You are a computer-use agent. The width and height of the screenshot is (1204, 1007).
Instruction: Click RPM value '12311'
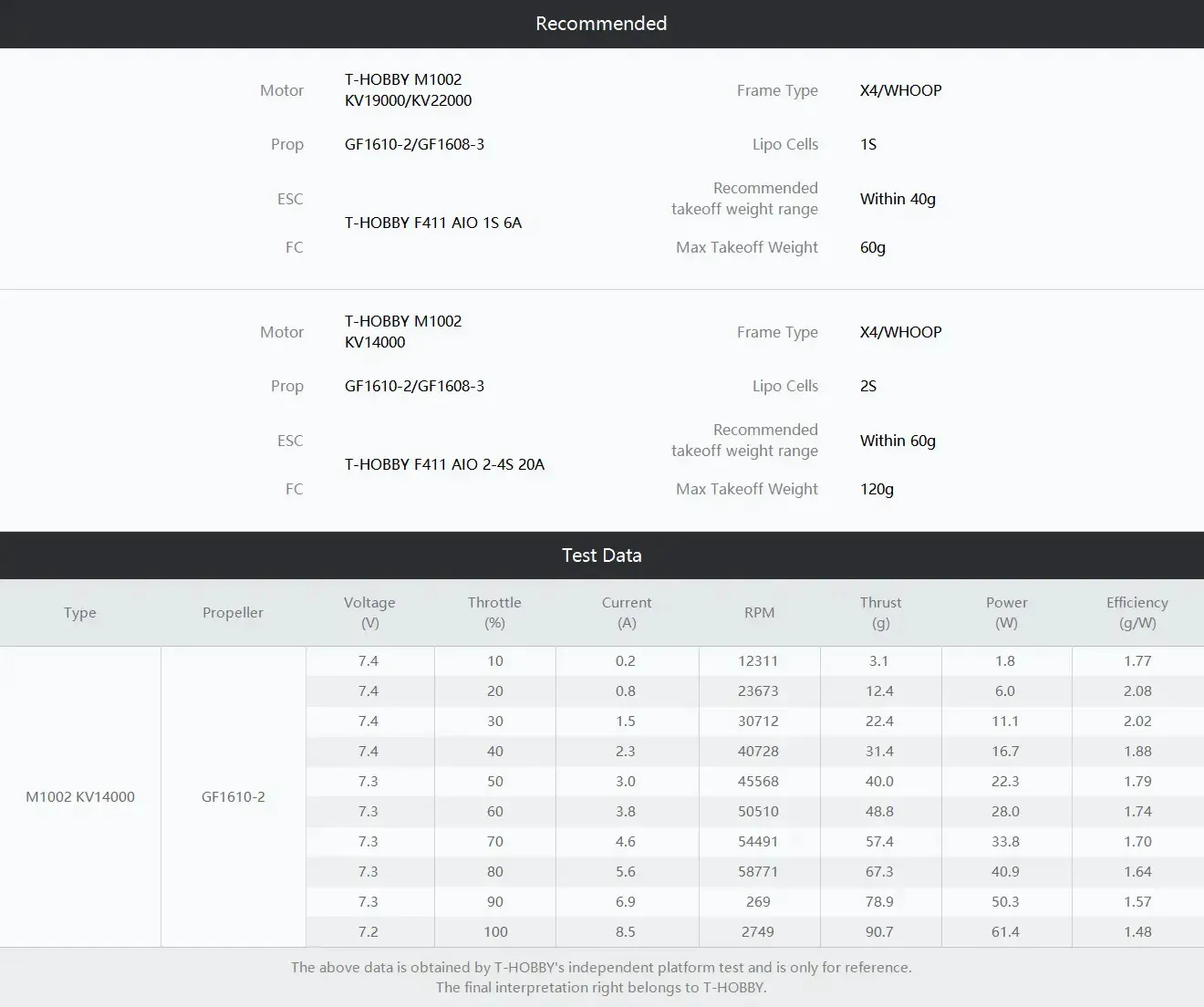coord(759,661)
